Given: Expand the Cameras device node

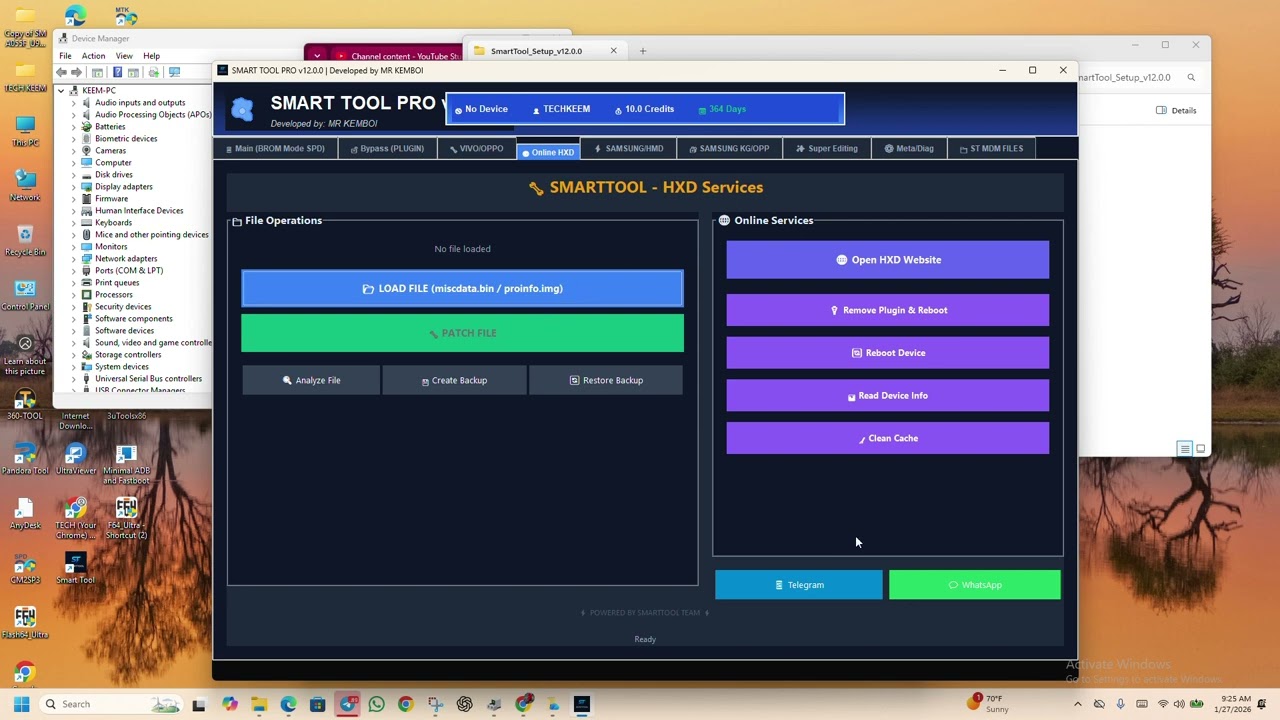Looking at the screenshot, I should (73, 151).
